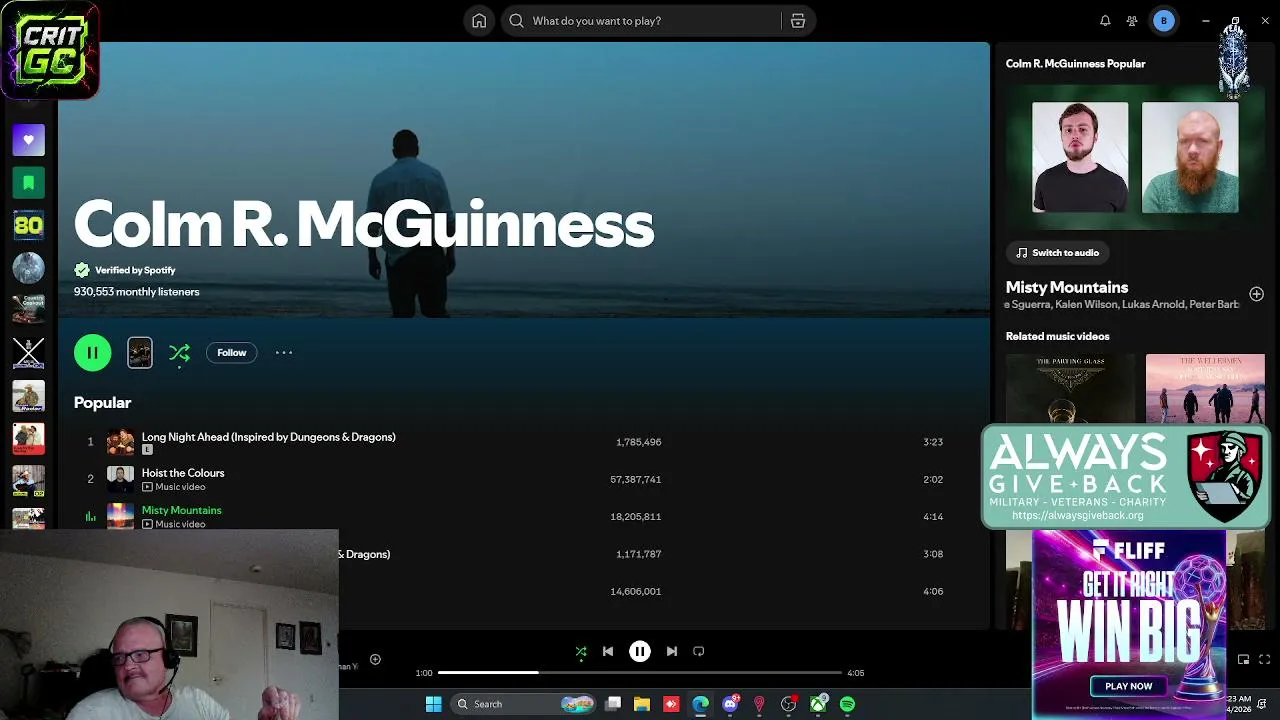The height and width of the screenshot is (720, 1280).
Task: Open Liked Songs heart tile in sidebar
Action: (28, 140)
